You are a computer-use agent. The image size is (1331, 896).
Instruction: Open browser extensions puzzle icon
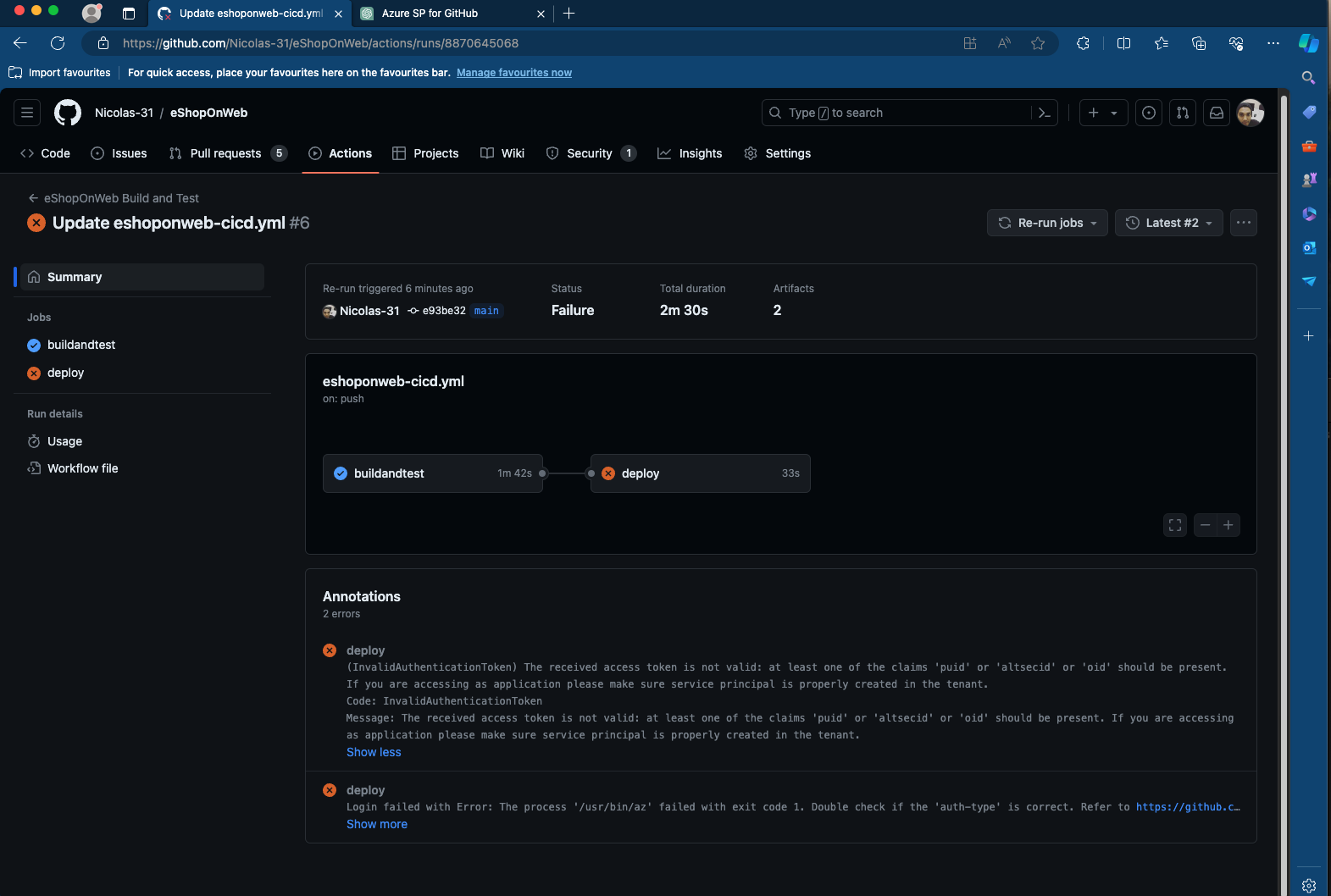[x=1083, y=43]
